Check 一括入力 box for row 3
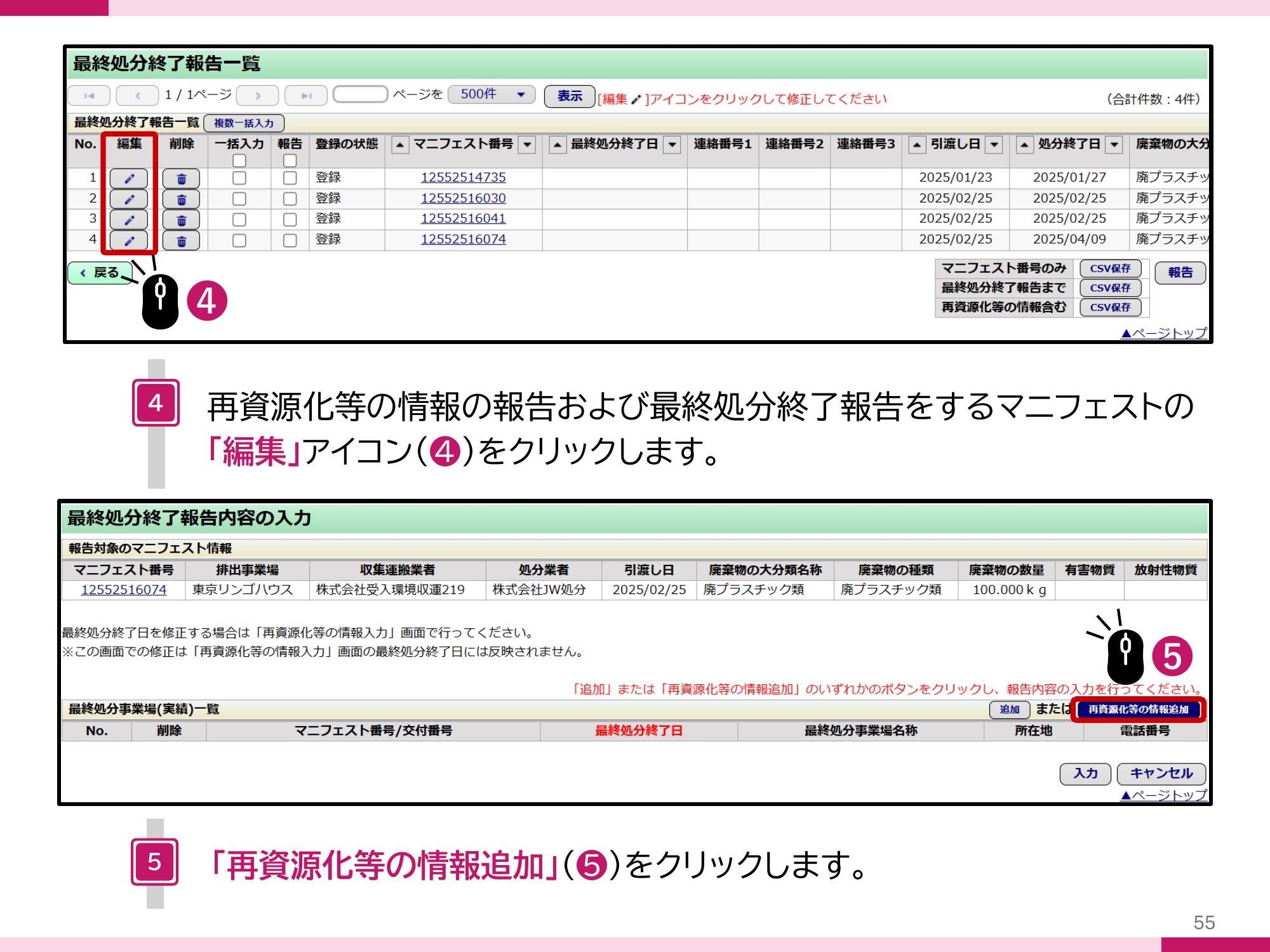The height and width of the screenshot is (952, 1270). (x=239, y=220)
